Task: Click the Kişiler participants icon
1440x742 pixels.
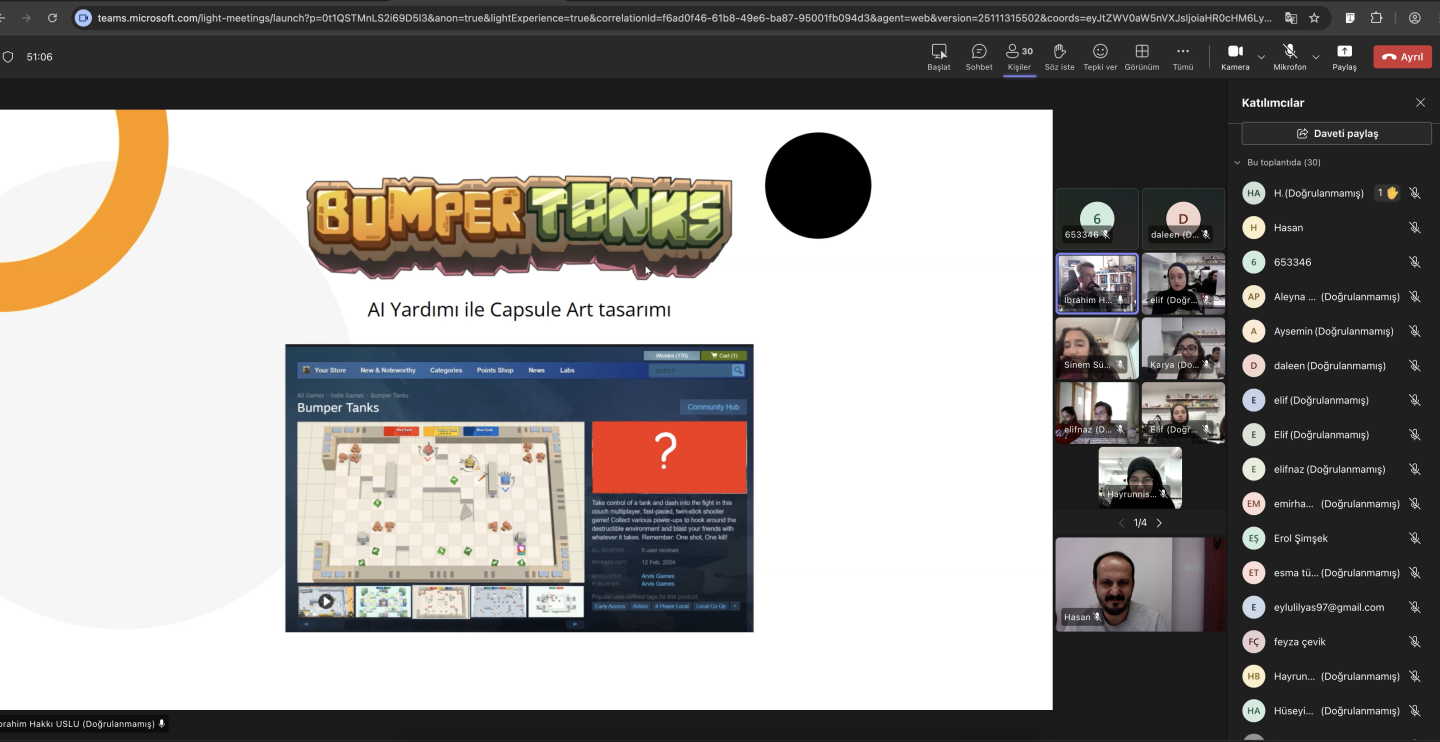Action: tap(1019, 56)
